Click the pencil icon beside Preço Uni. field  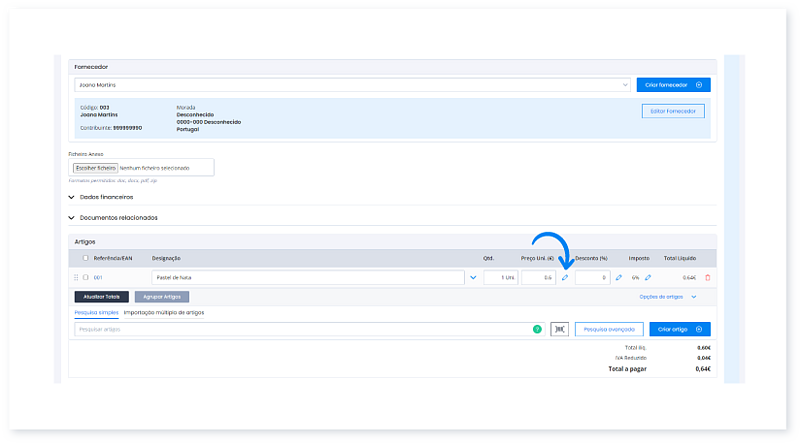[564, 277]
